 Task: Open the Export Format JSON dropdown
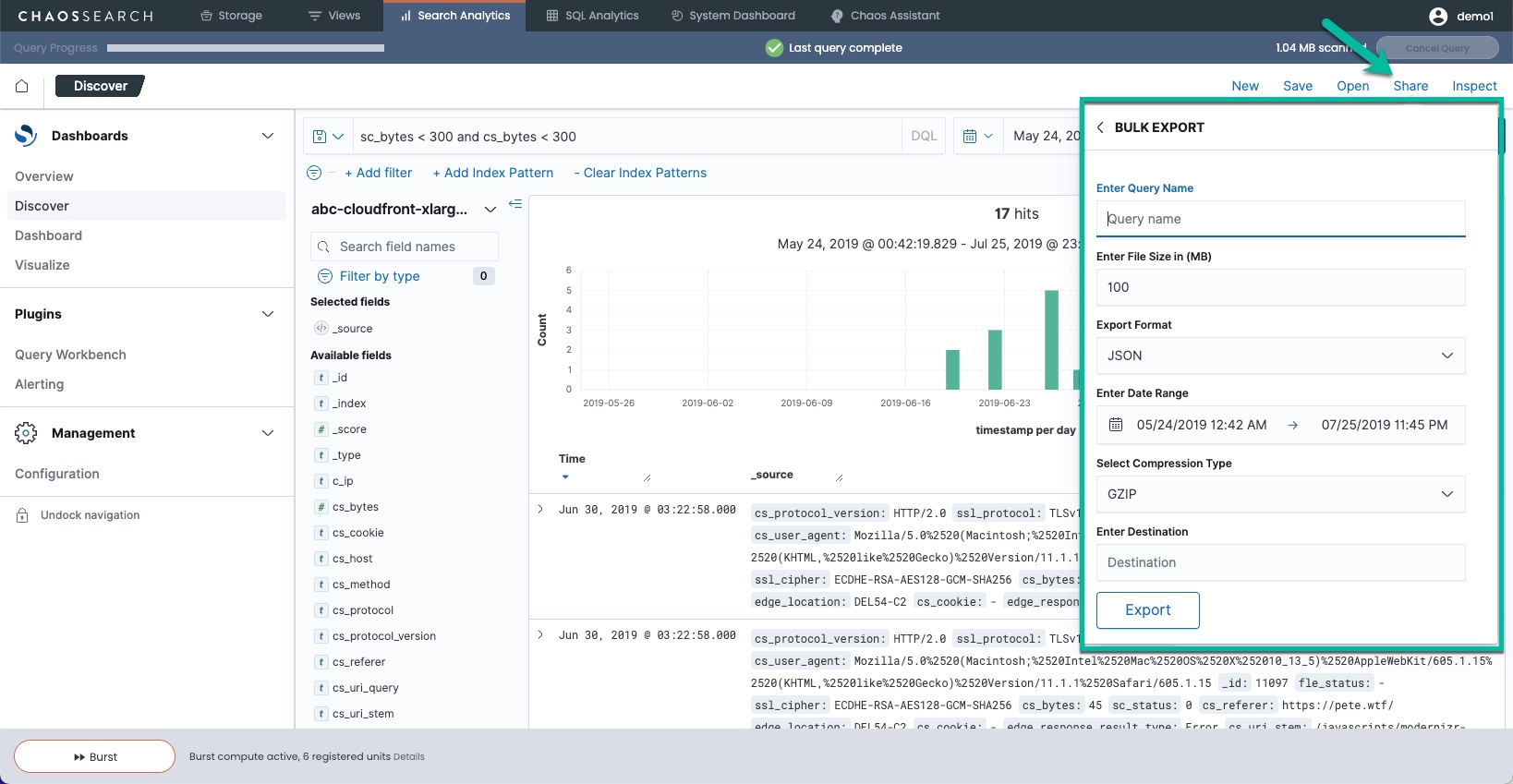pyautogui.click(x=1280, y=356)
